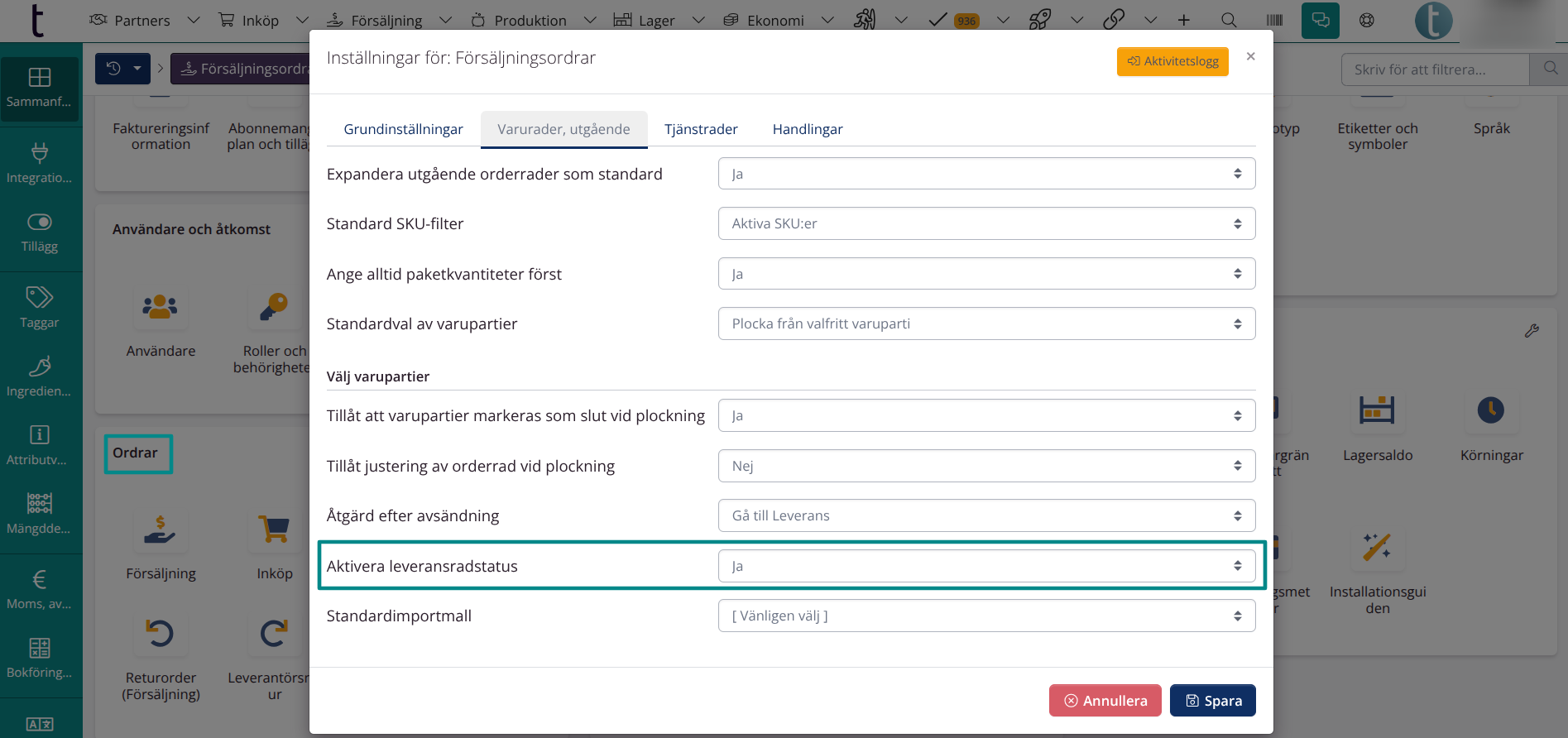The height and width of the screenshot is (738, 1568).
Task: Switch to the Grundinställningar tab
Action: pos(403,129)
